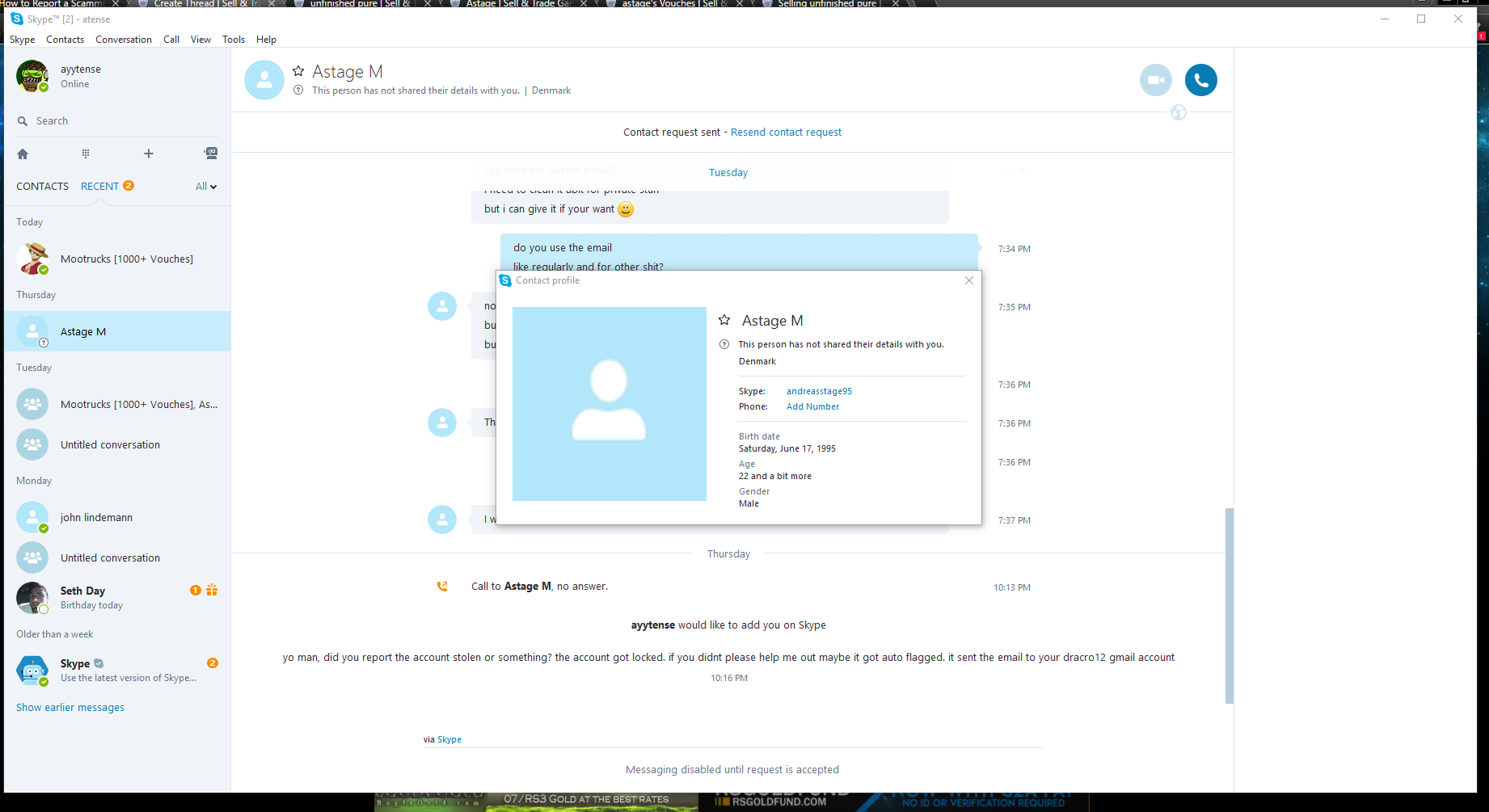Open the john lindemann conversation
This screenshot has height=812, width=1489.
[117, 518]
